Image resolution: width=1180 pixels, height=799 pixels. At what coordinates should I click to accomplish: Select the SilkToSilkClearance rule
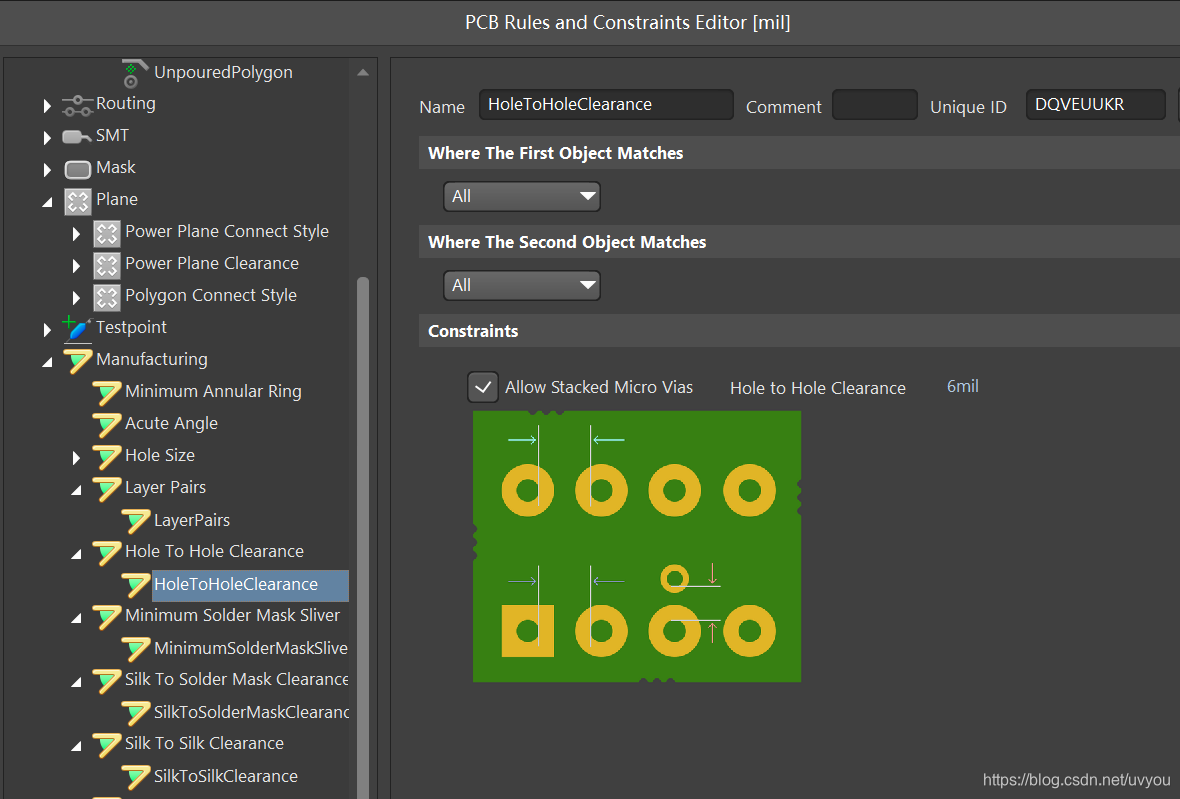(225, 776)
